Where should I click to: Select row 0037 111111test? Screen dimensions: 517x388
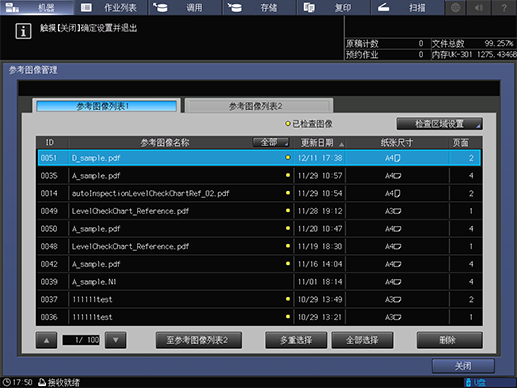point(259,299)
